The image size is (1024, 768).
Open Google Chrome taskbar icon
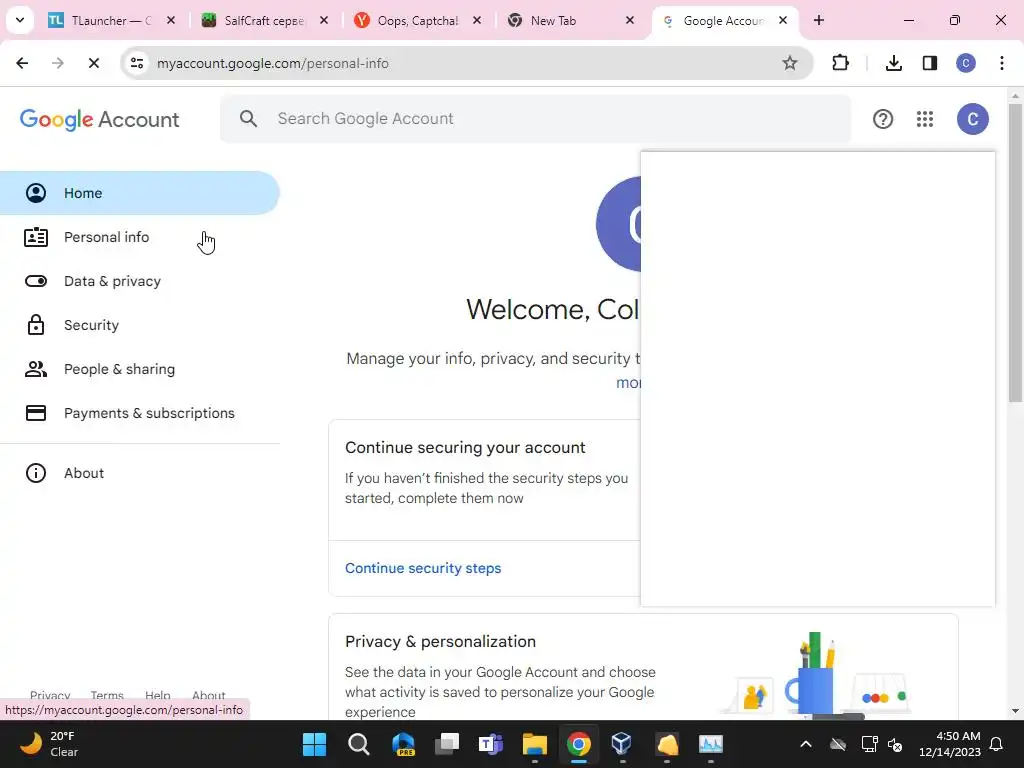click(579, 744)
